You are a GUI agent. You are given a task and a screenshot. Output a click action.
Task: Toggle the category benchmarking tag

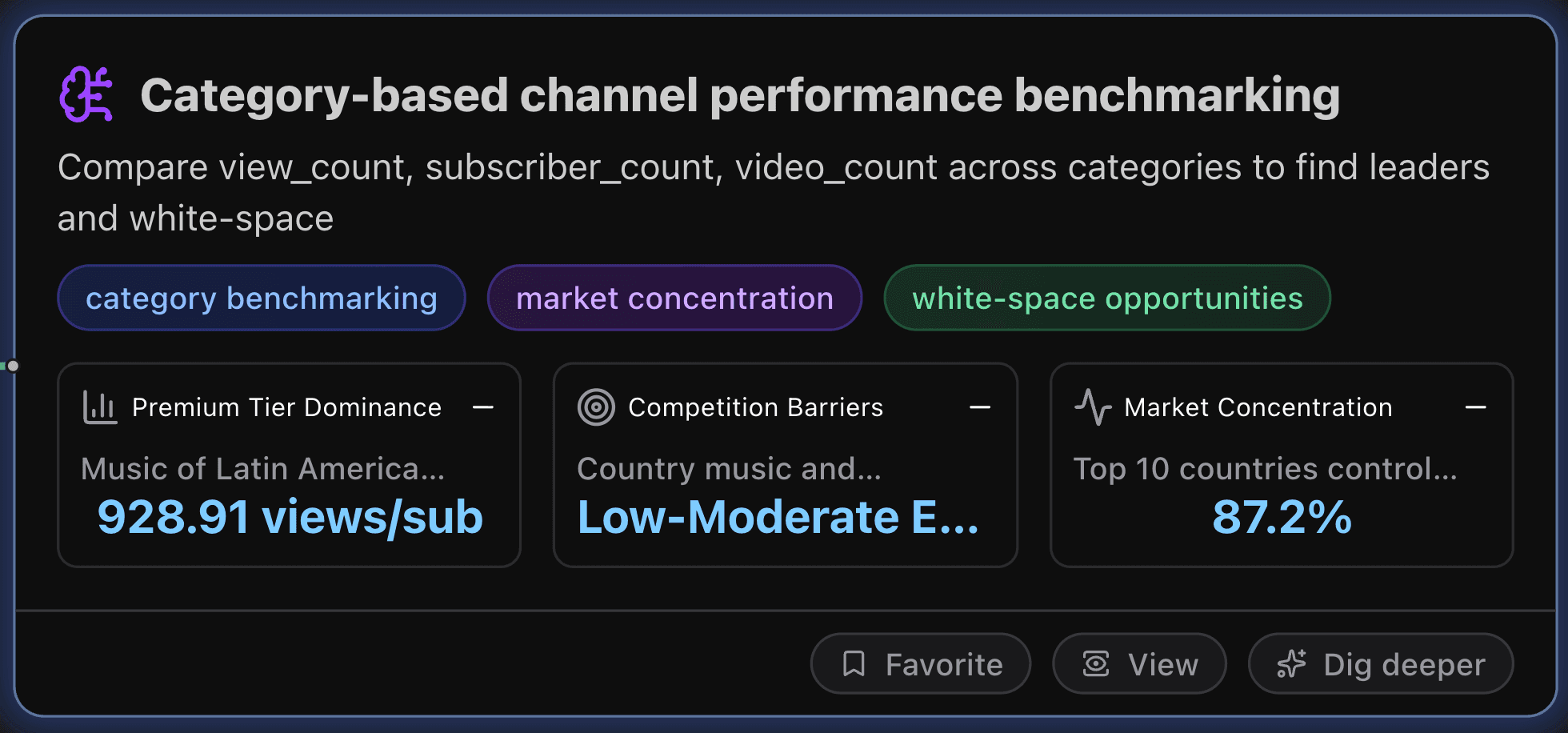pos(261,298)
